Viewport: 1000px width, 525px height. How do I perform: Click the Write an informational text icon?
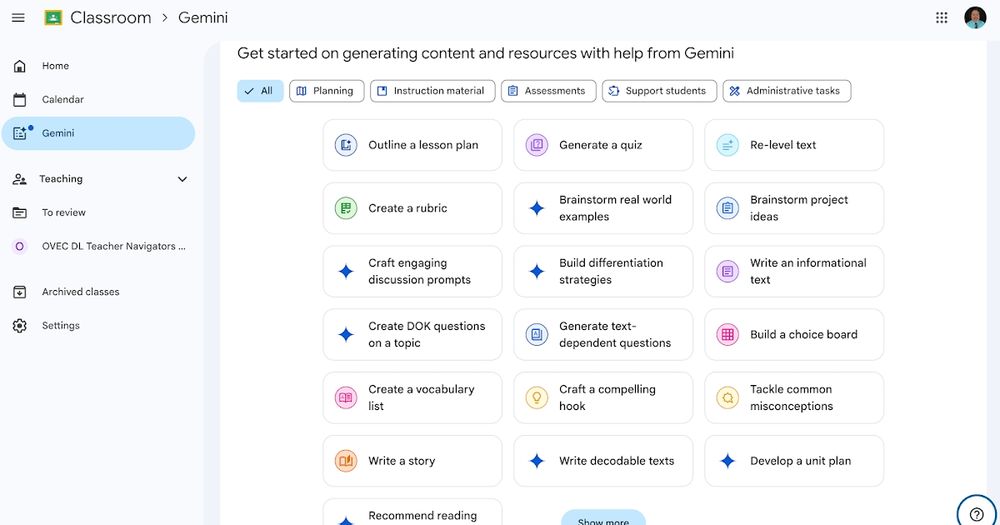click(x=728, y=271)
